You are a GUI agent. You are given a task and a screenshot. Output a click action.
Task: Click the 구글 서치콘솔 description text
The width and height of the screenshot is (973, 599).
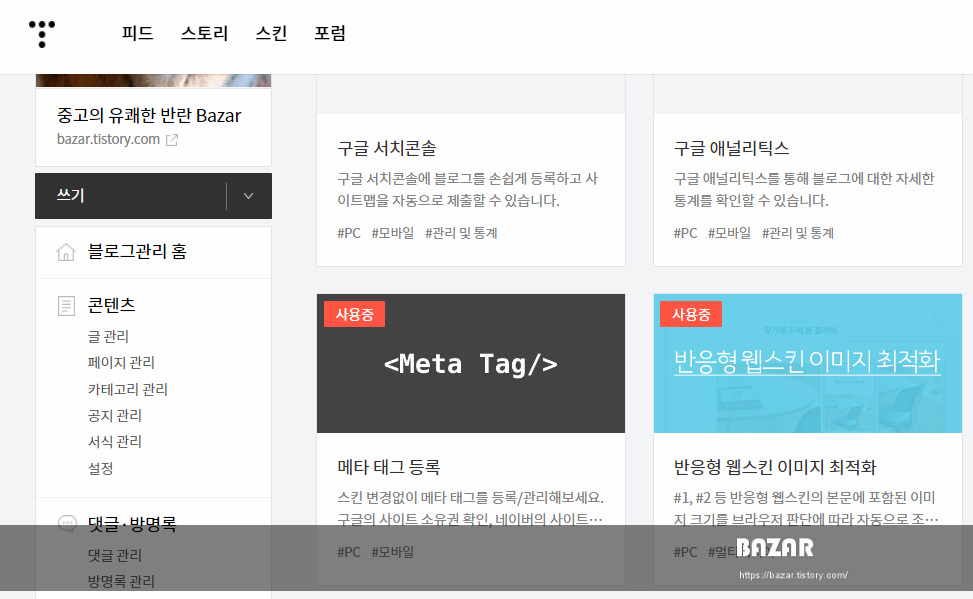pyautogui.click(x=467, y=189)
